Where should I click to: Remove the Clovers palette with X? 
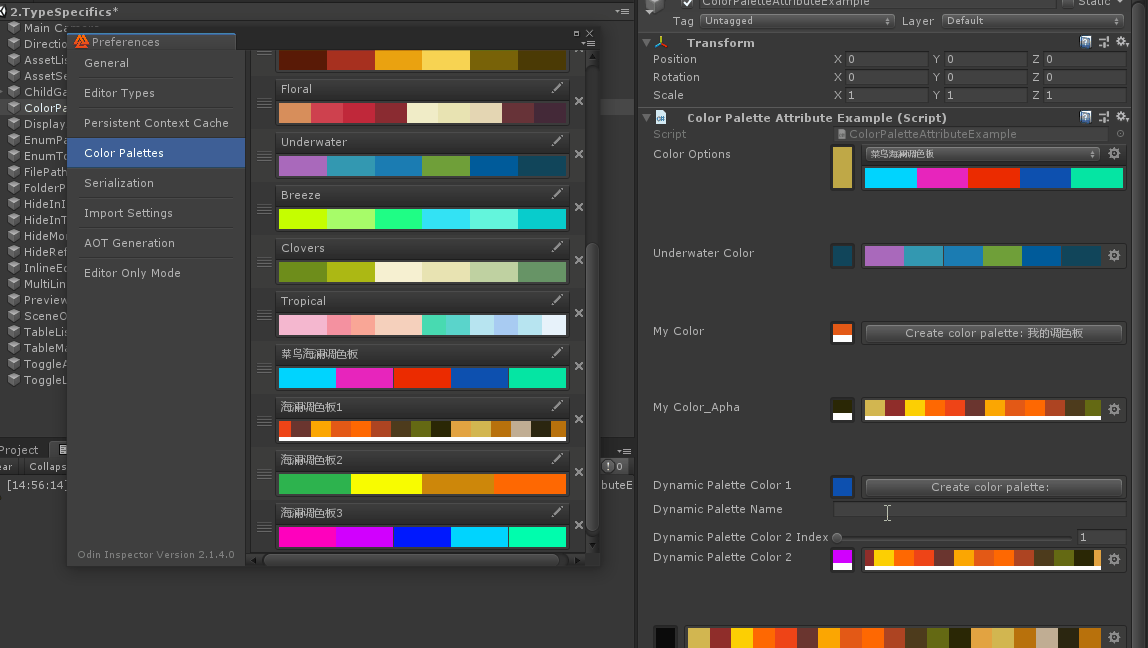coord(578,261)
